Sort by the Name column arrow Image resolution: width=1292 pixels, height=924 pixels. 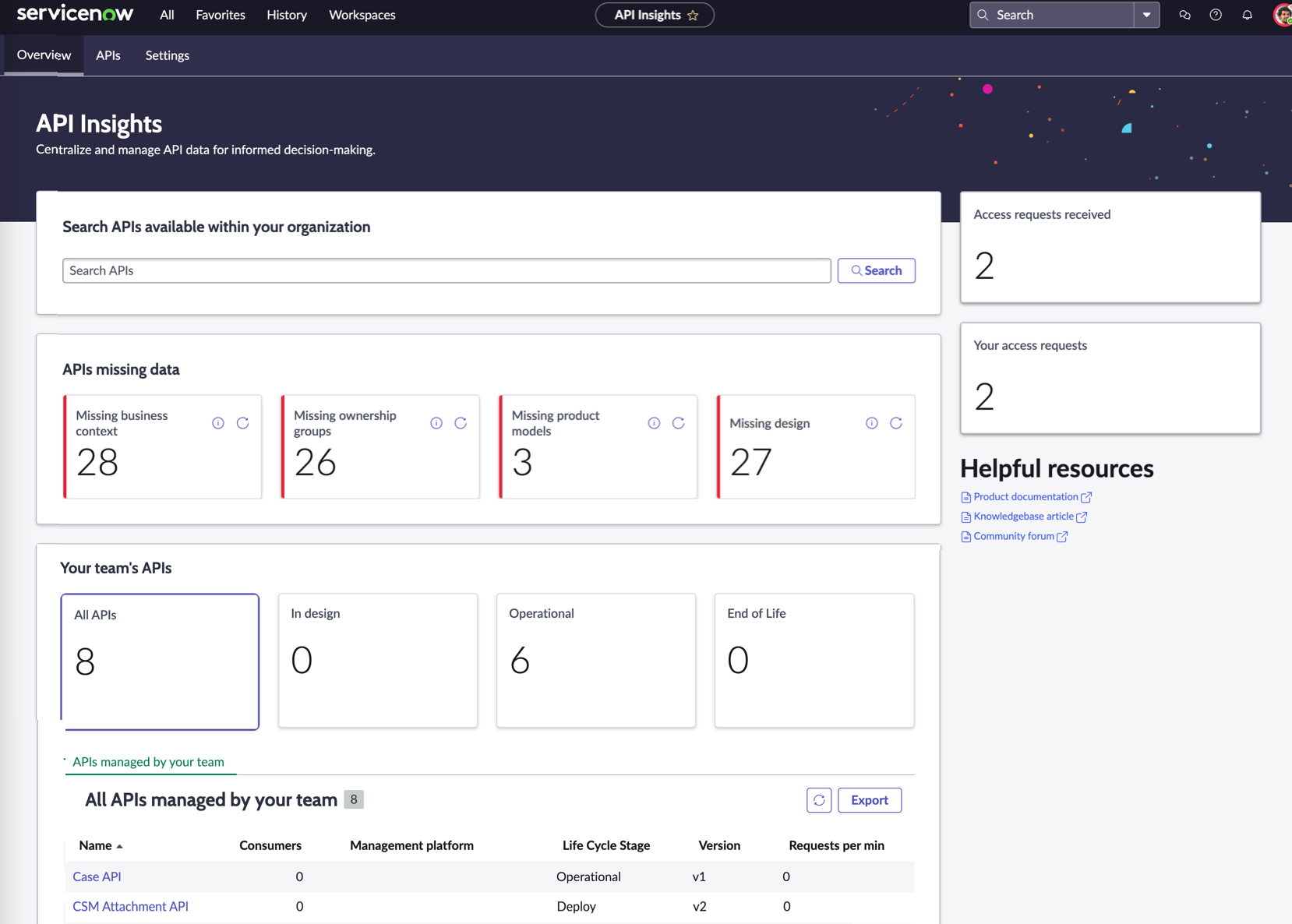[119, 846]
